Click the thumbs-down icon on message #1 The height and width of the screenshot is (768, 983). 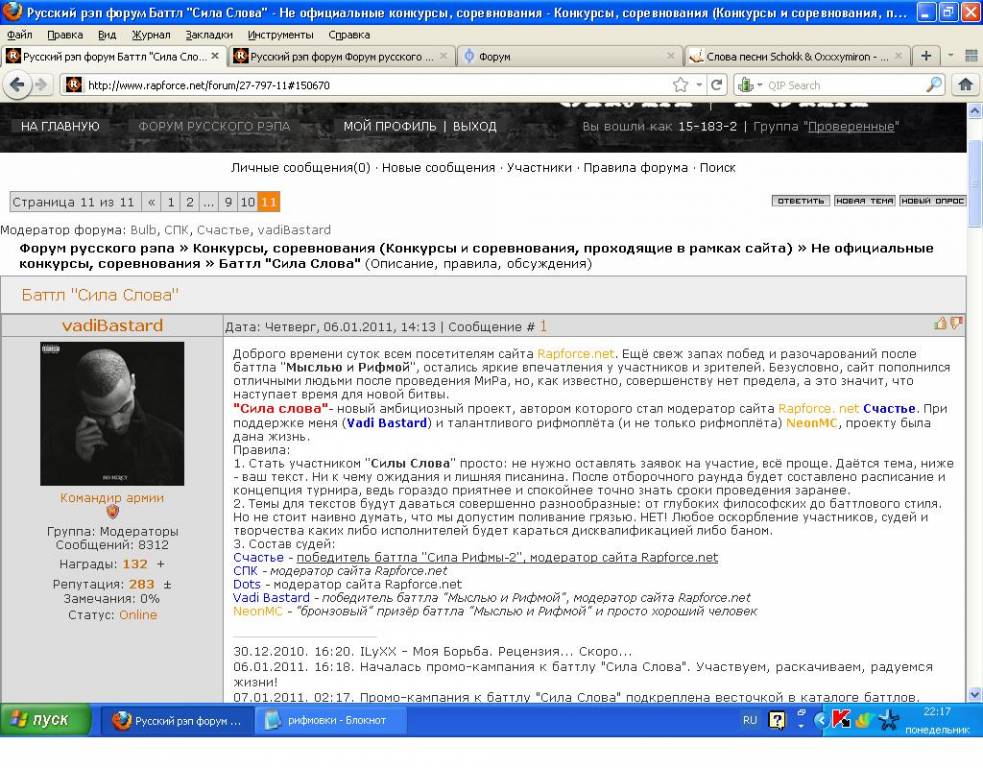[x=955, y=324]
